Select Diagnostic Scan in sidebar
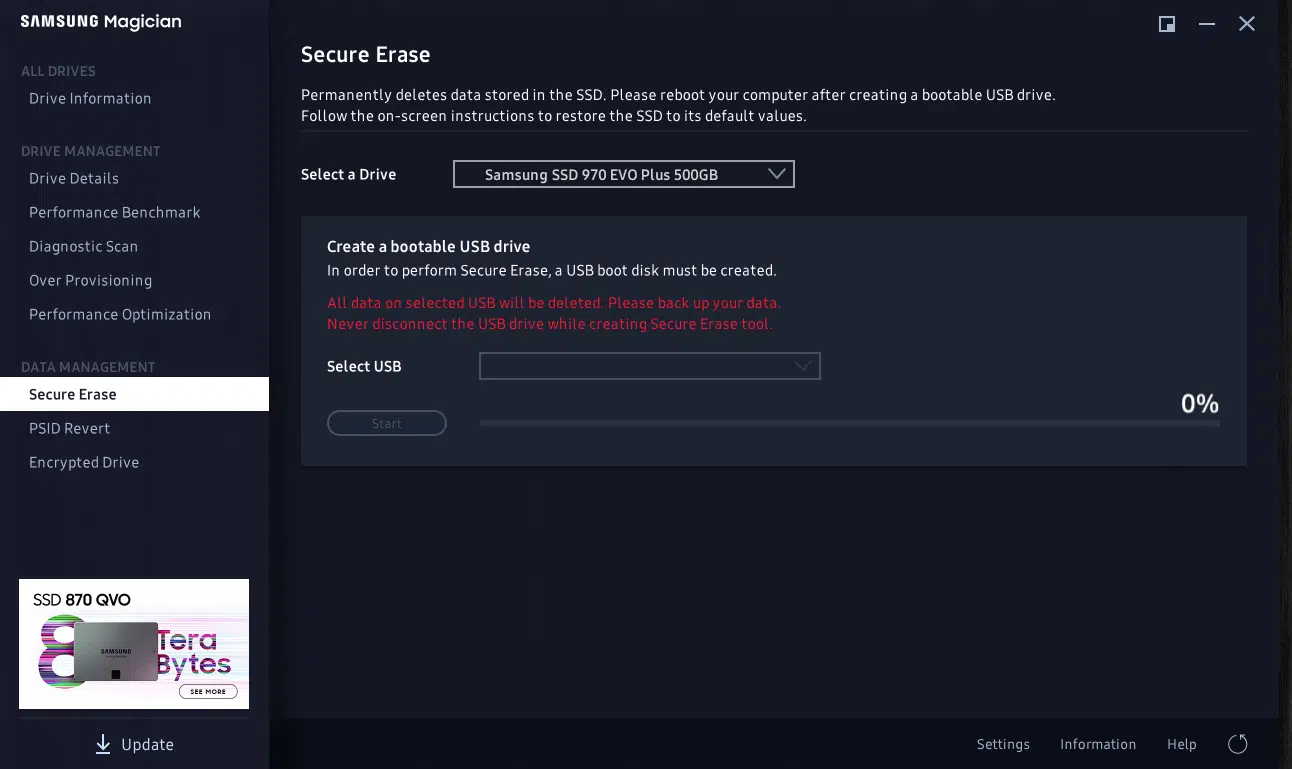 [83, 246]
